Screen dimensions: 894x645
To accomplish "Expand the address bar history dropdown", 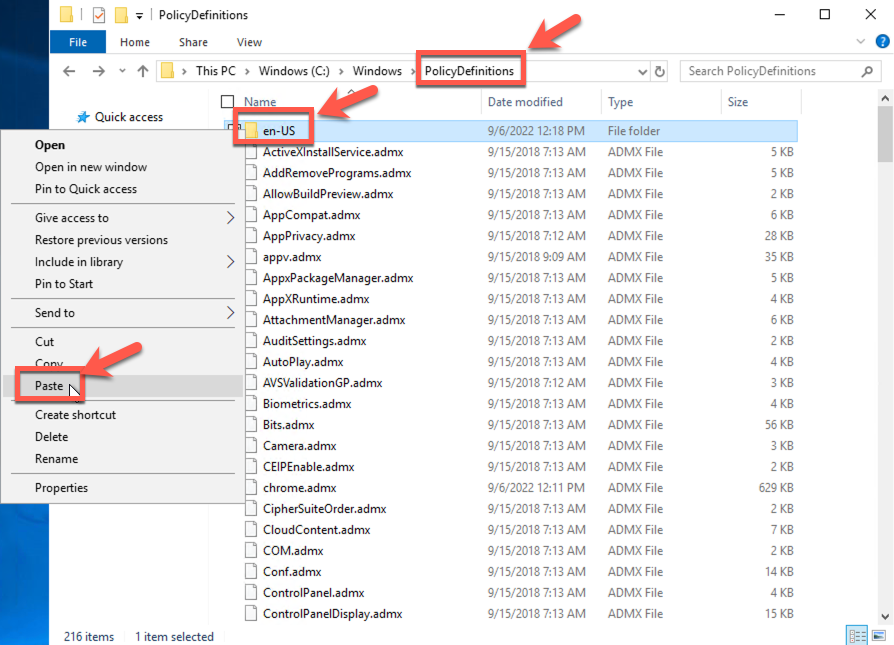I will 641,71.
